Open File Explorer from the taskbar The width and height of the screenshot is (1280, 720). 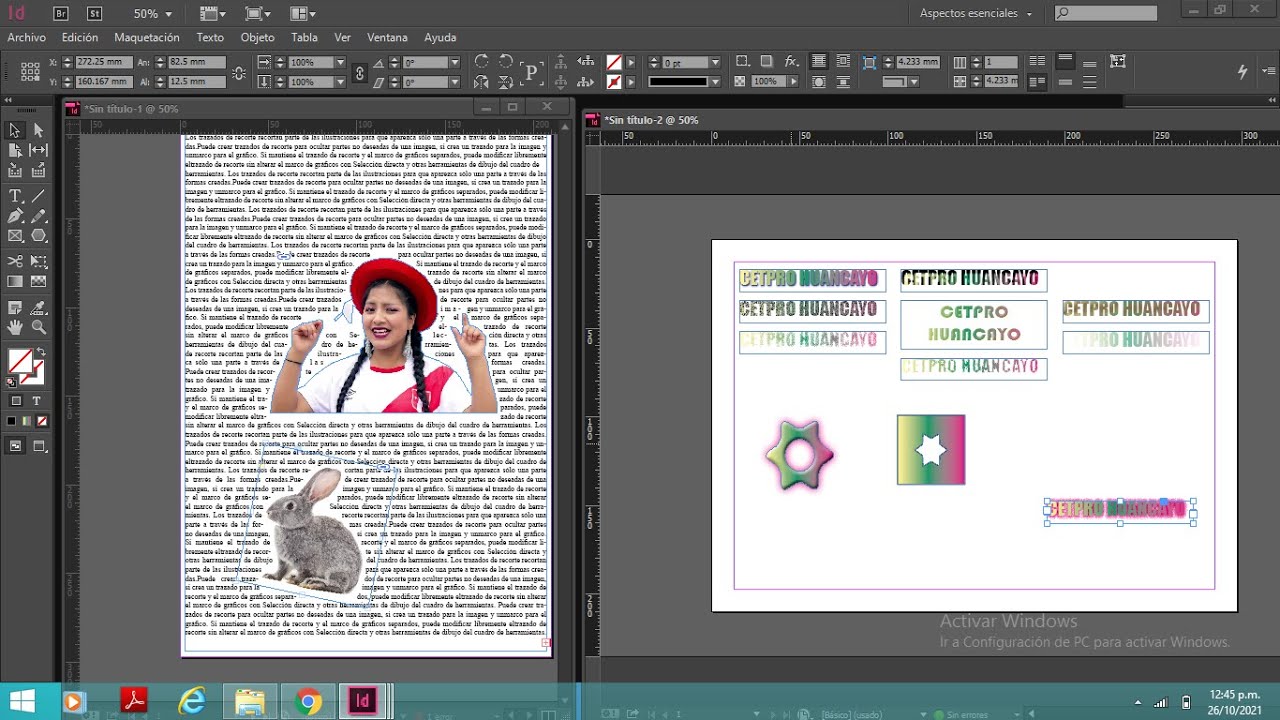pyautogui.click(x=250, y=701)
